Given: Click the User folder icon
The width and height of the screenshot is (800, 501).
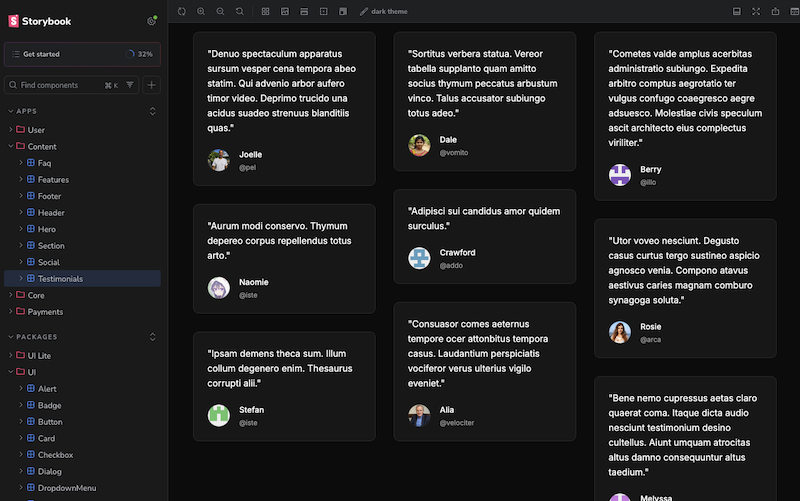Looking at the screenshot, I should (x=20, y=130).
